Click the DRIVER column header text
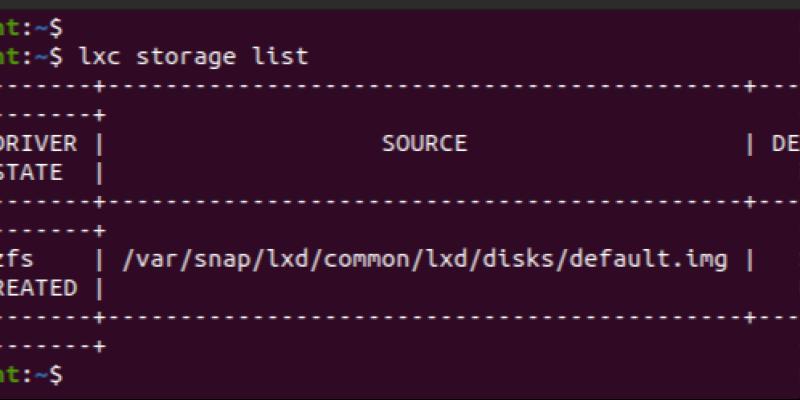 (38, 143)
